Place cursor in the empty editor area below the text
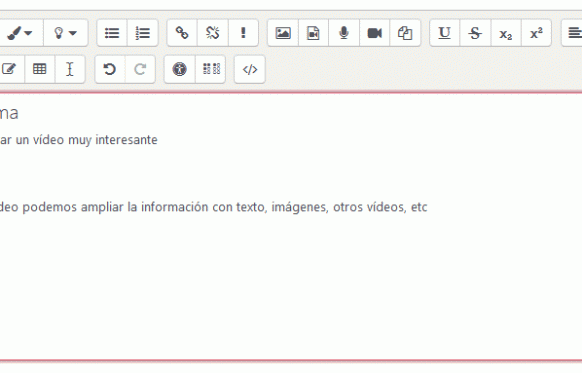This screenshot has height=373, width=582. pos(291,289)
